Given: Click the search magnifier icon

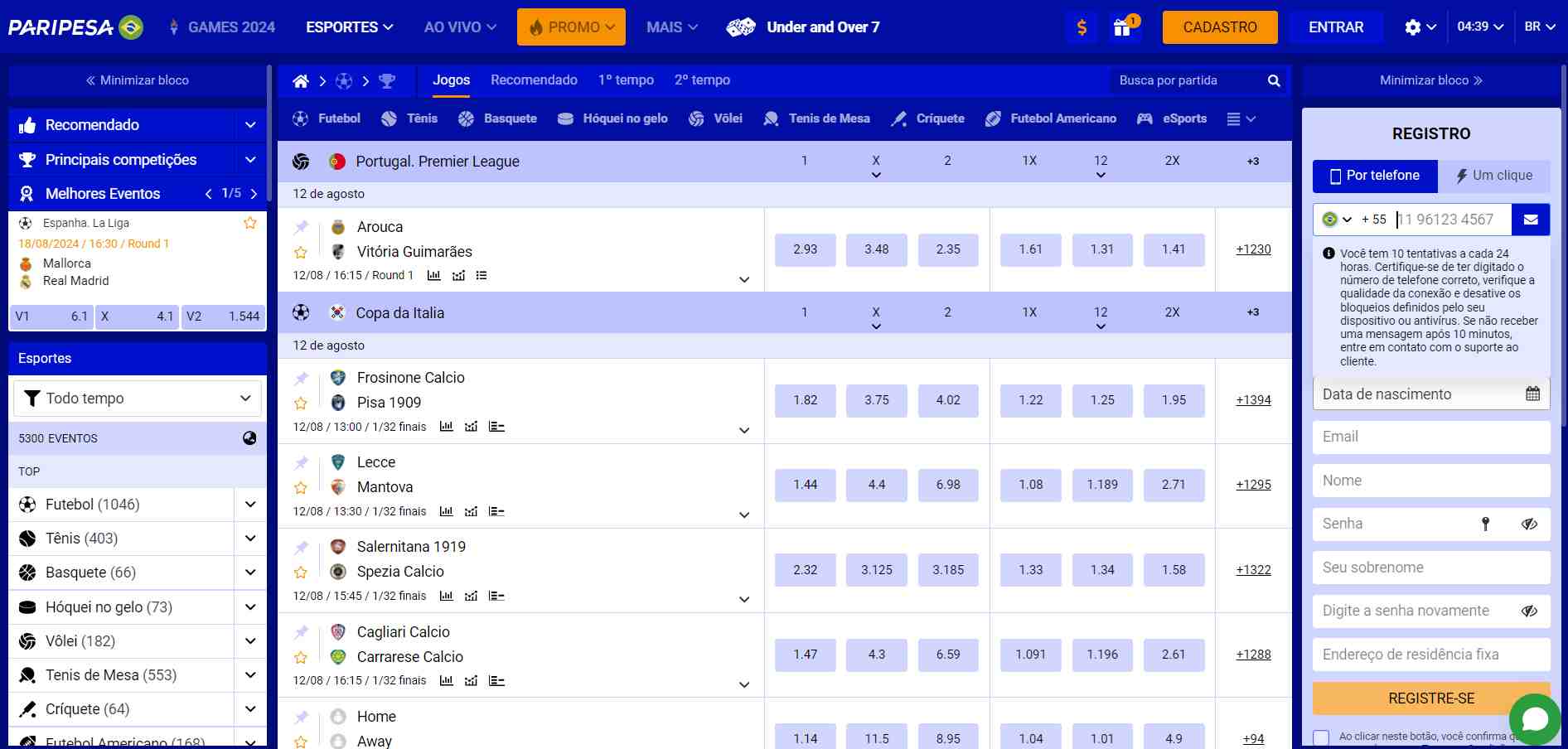Looking at the screenshot, I should pos(1274,80).
